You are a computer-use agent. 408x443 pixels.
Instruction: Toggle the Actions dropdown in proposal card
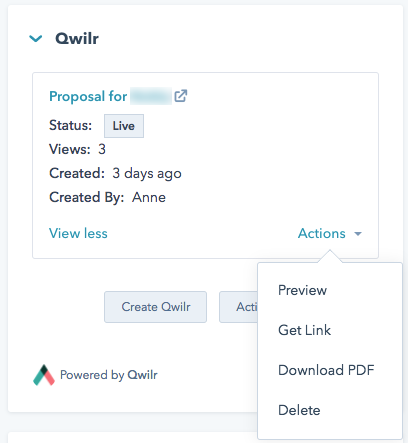click(x=330, y=233)
